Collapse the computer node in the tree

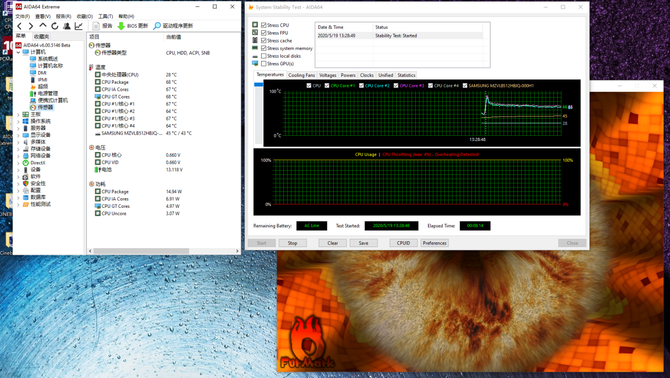18,52
